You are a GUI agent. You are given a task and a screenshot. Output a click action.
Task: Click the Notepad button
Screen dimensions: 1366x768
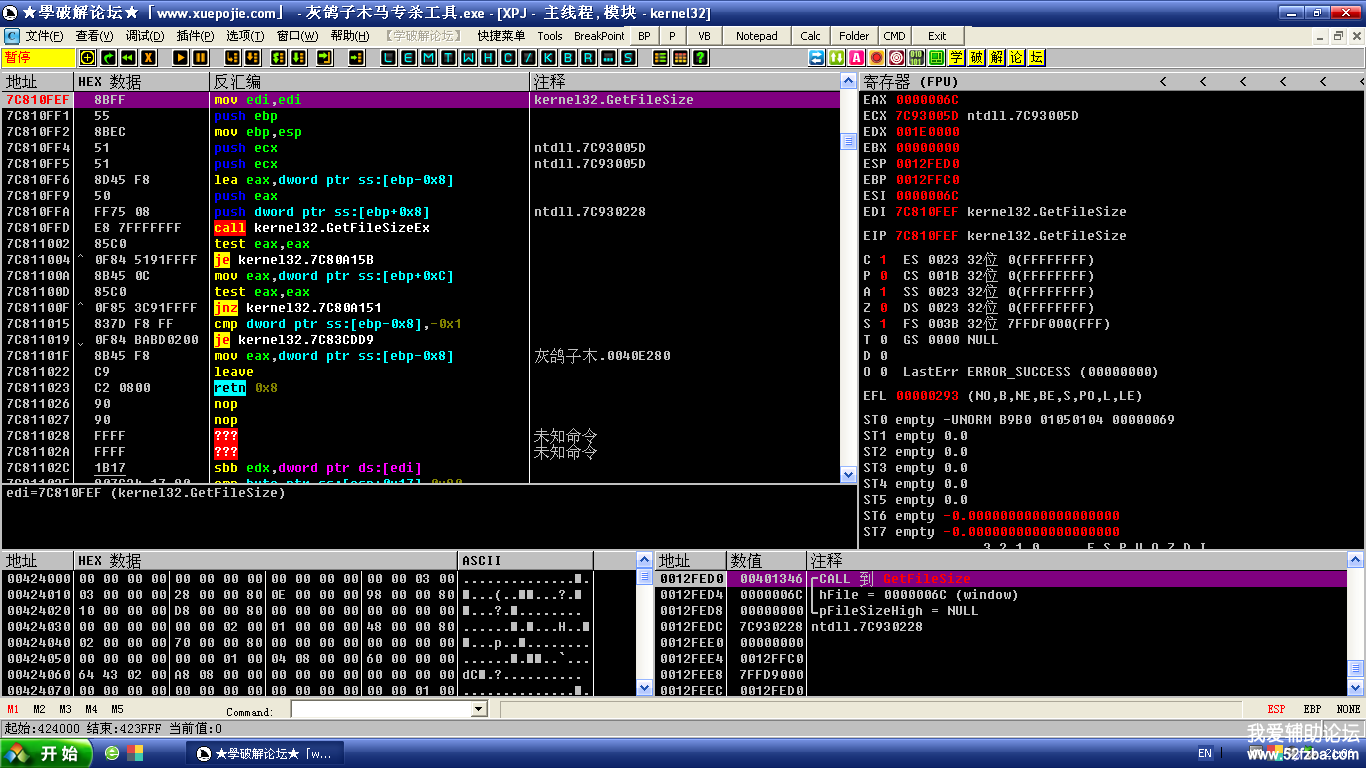(x=756, y=36)
